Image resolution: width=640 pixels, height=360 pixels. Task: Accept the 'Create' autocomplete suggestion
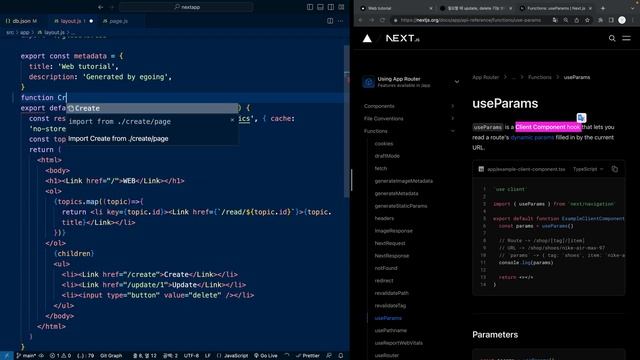(x=152, y=108)
